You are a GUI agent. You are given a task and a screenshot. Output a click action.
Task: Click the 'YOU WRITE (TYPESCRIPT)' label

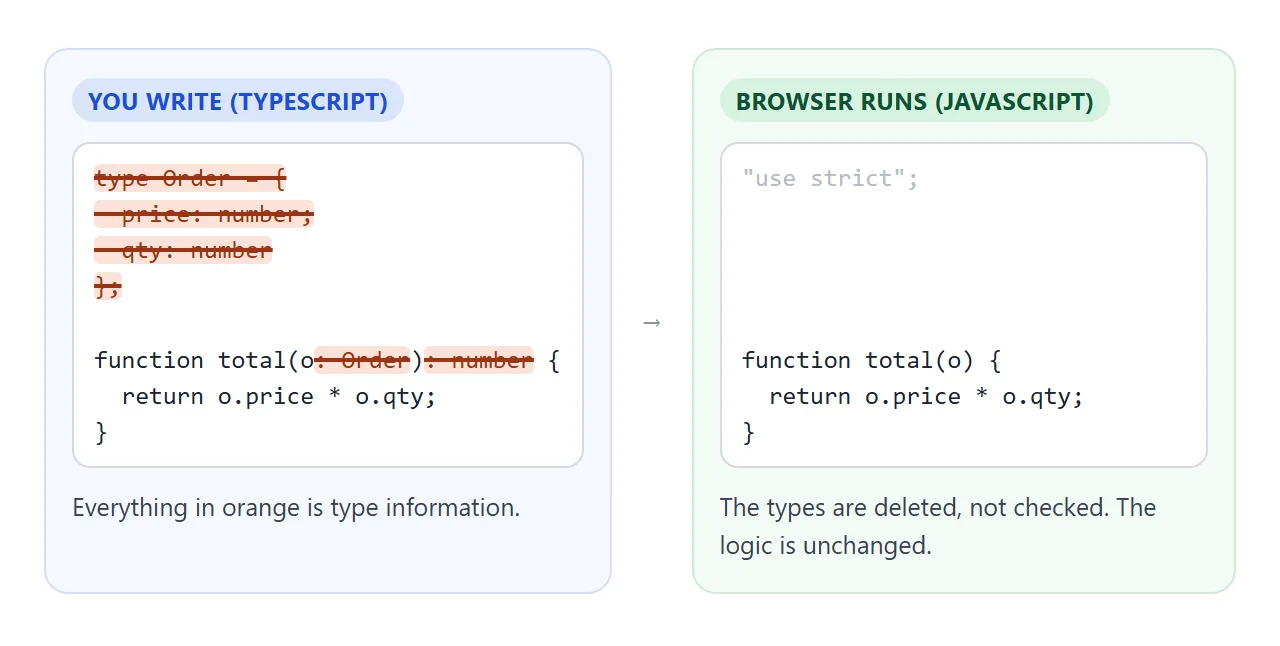[238, 101]
